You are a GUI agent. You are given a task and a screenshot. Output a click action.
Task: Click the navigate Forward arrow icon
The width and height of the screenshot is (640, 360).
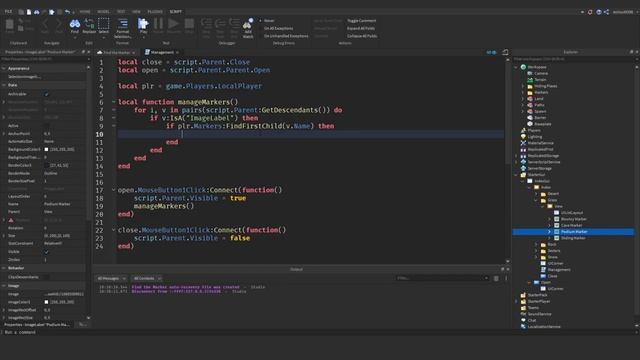tap(59, 24)
